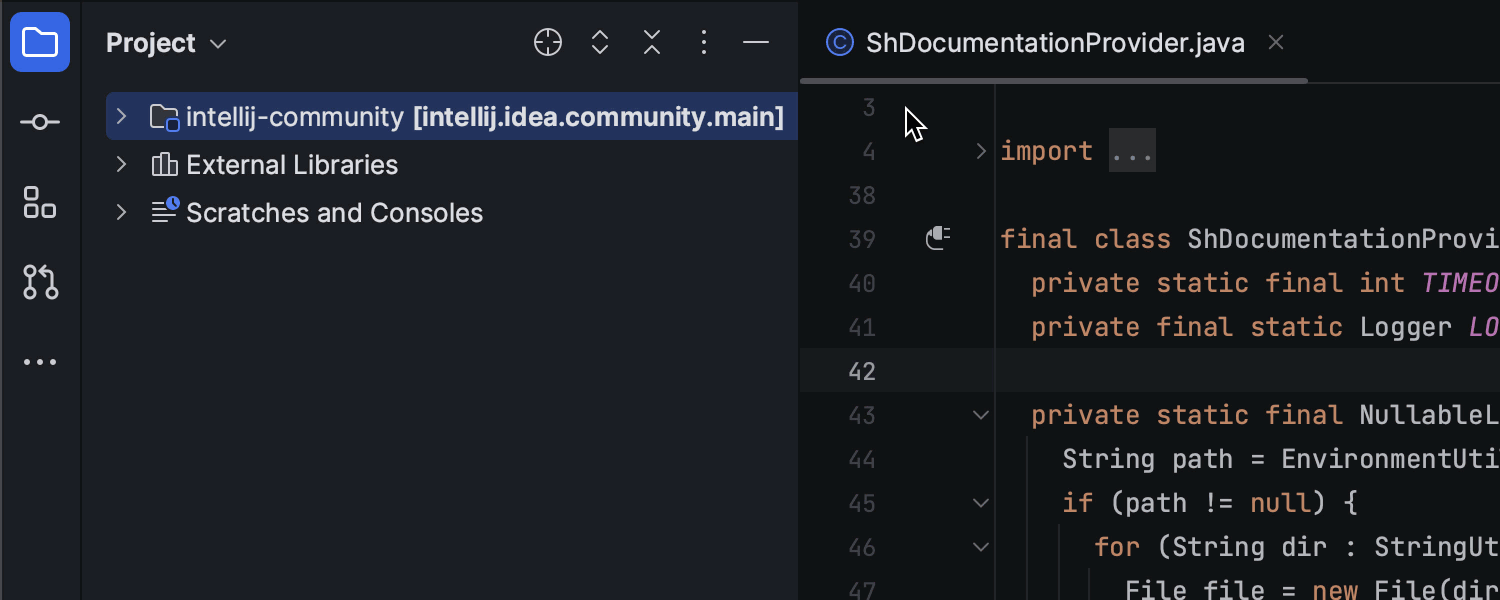Image resolution: width=1500 pixels, height=600 pixels.
Task: Expand the intellij-community project node
Action: click(x=121, y=116)
